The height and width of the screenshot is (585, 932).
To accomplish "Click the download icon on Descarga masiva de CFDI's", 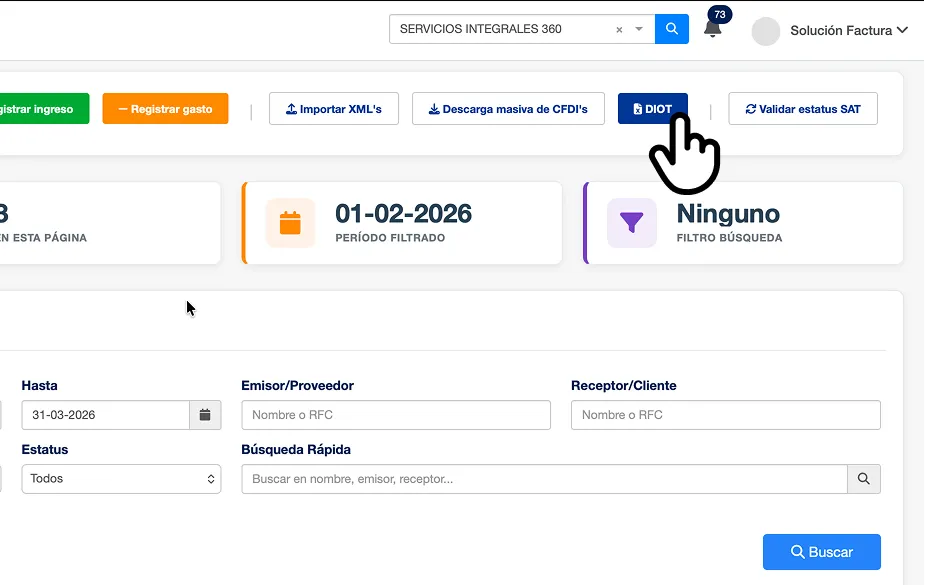I will pos(436,108).
